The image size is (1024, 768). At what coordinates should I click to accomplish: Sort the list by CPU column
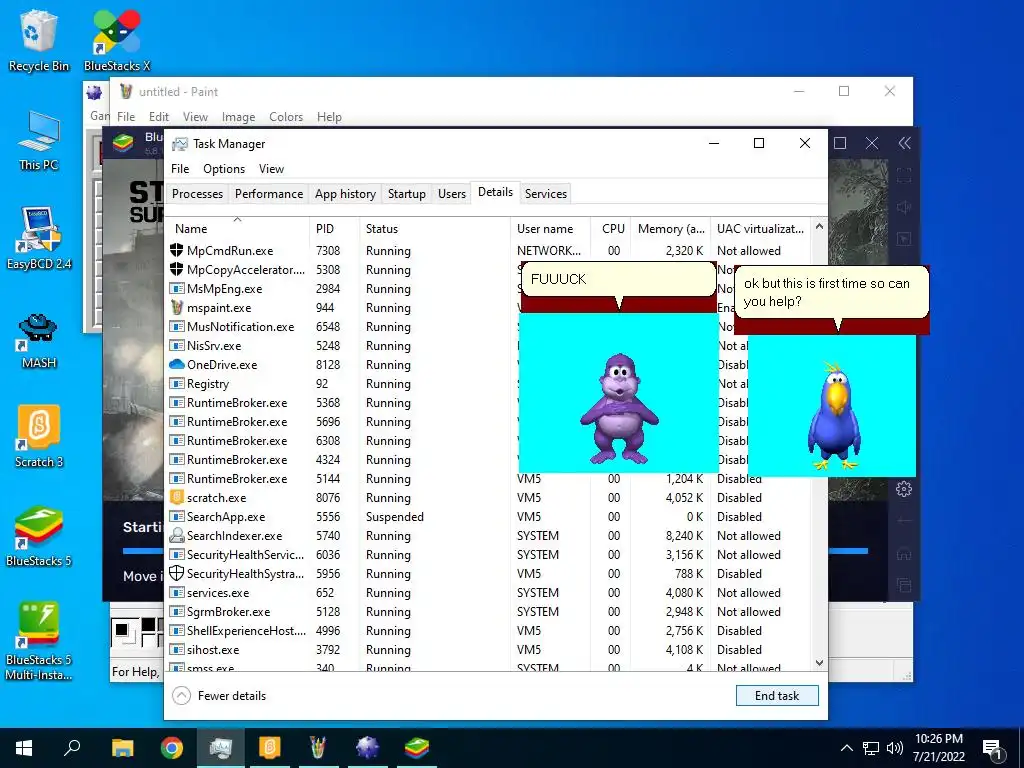[x=611, y=229]
